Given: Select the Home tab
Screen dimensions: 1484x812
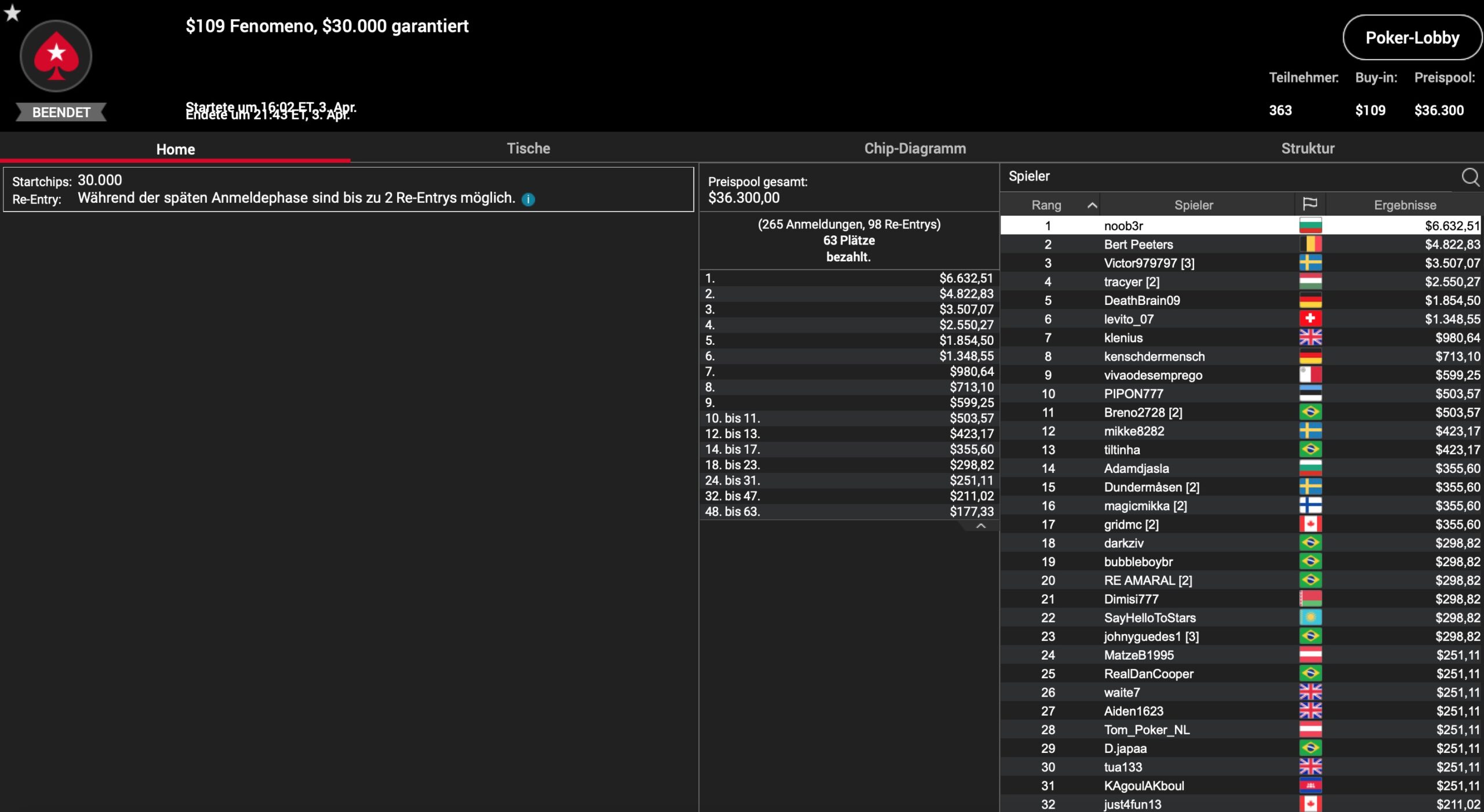Looking at the screenshot, I should tap(175, 149).
